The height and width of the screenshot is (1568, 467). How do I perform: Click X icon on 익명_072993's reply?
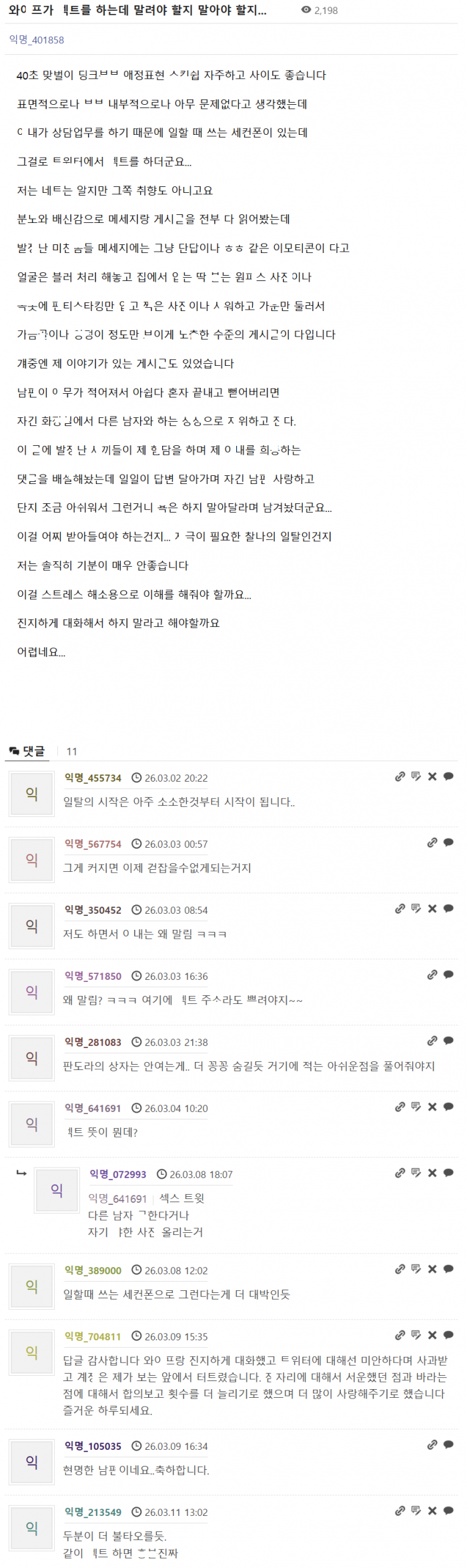pyautogui.click(x=432, y=1173)
